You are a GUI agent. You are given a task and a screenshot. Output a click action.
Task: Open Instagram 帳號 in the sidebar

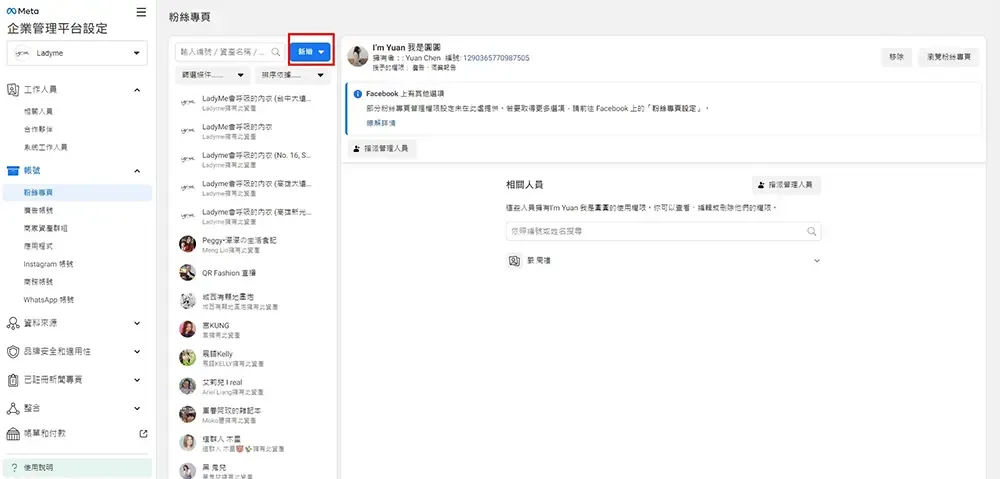click(48, 264)
